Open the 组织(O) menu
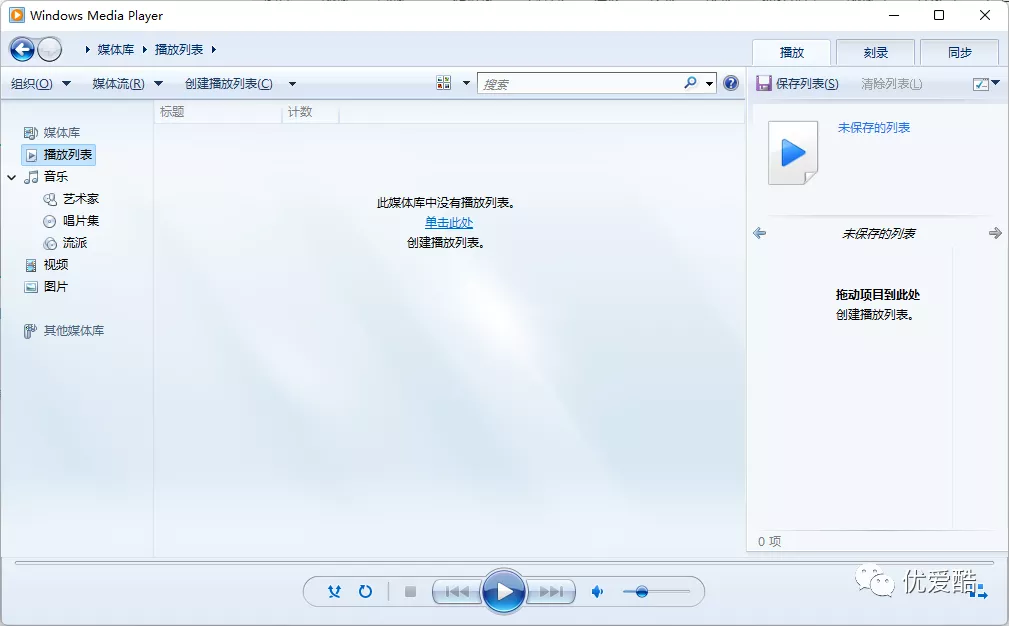This screenshot has height=626, width=1009. pyautogui.click(x=41, y=84)
